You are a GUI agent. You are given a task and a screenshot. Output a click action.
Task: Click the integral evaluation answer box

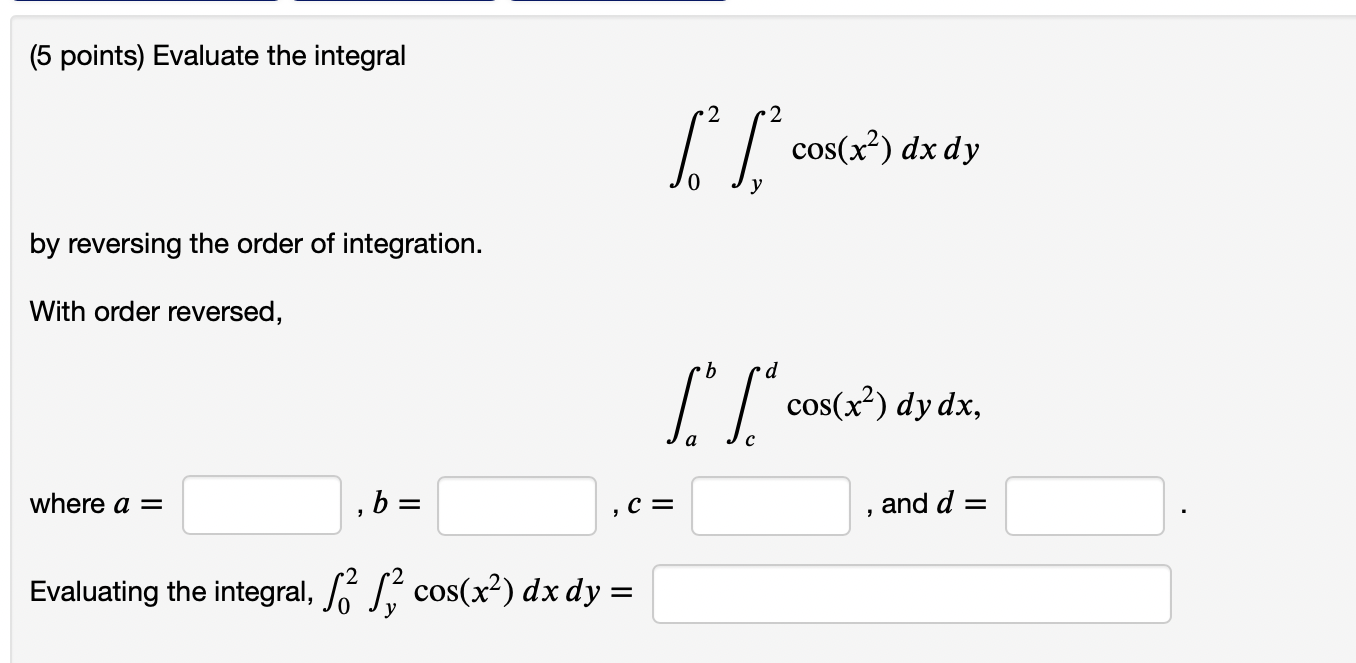pyautogui.click(x=912, y=594)
